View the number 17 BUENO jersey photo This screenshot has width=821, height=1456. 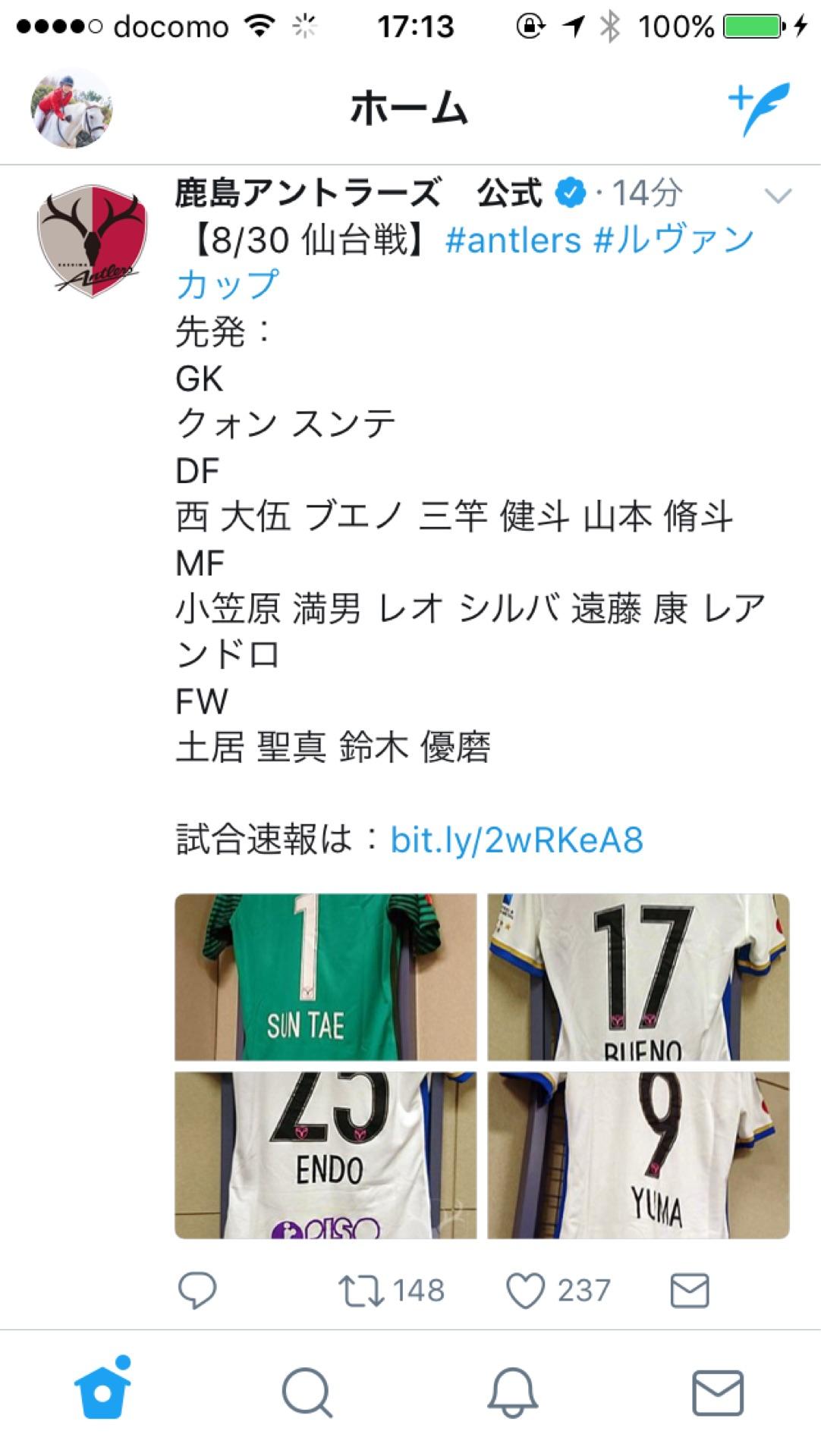[x=638, y=977]
